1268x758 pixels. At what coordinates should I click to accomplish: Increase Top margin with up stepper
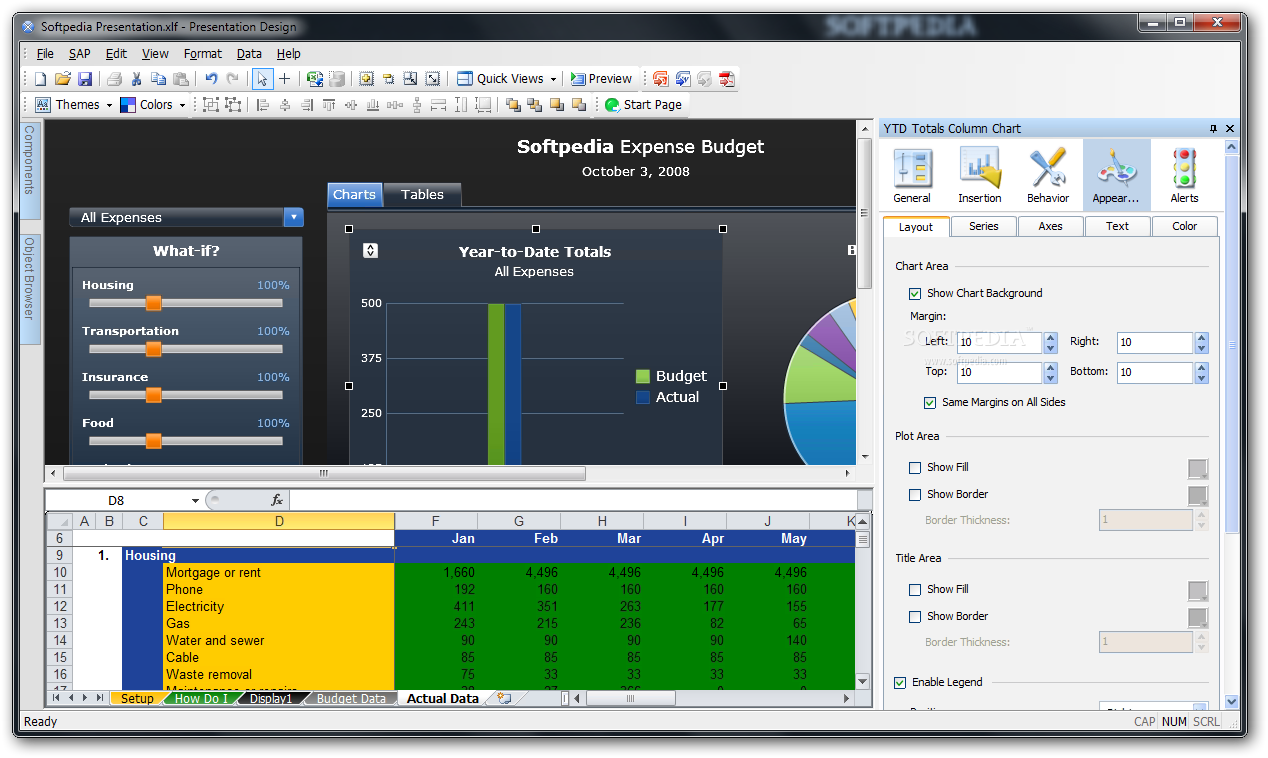pos(1050,367)
